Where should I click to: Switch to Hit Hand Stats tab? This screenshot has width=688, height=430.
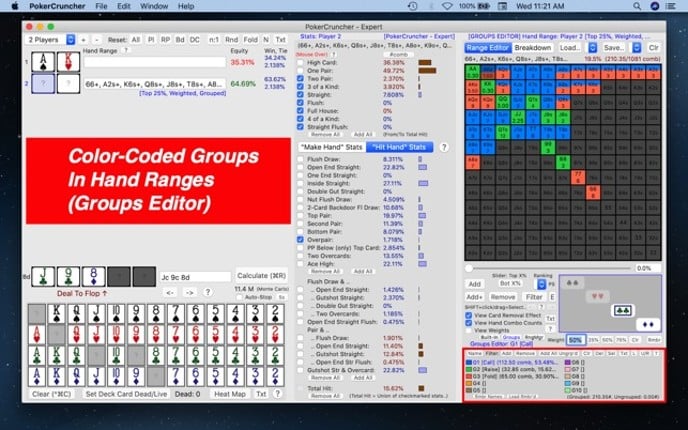[399, 147]
